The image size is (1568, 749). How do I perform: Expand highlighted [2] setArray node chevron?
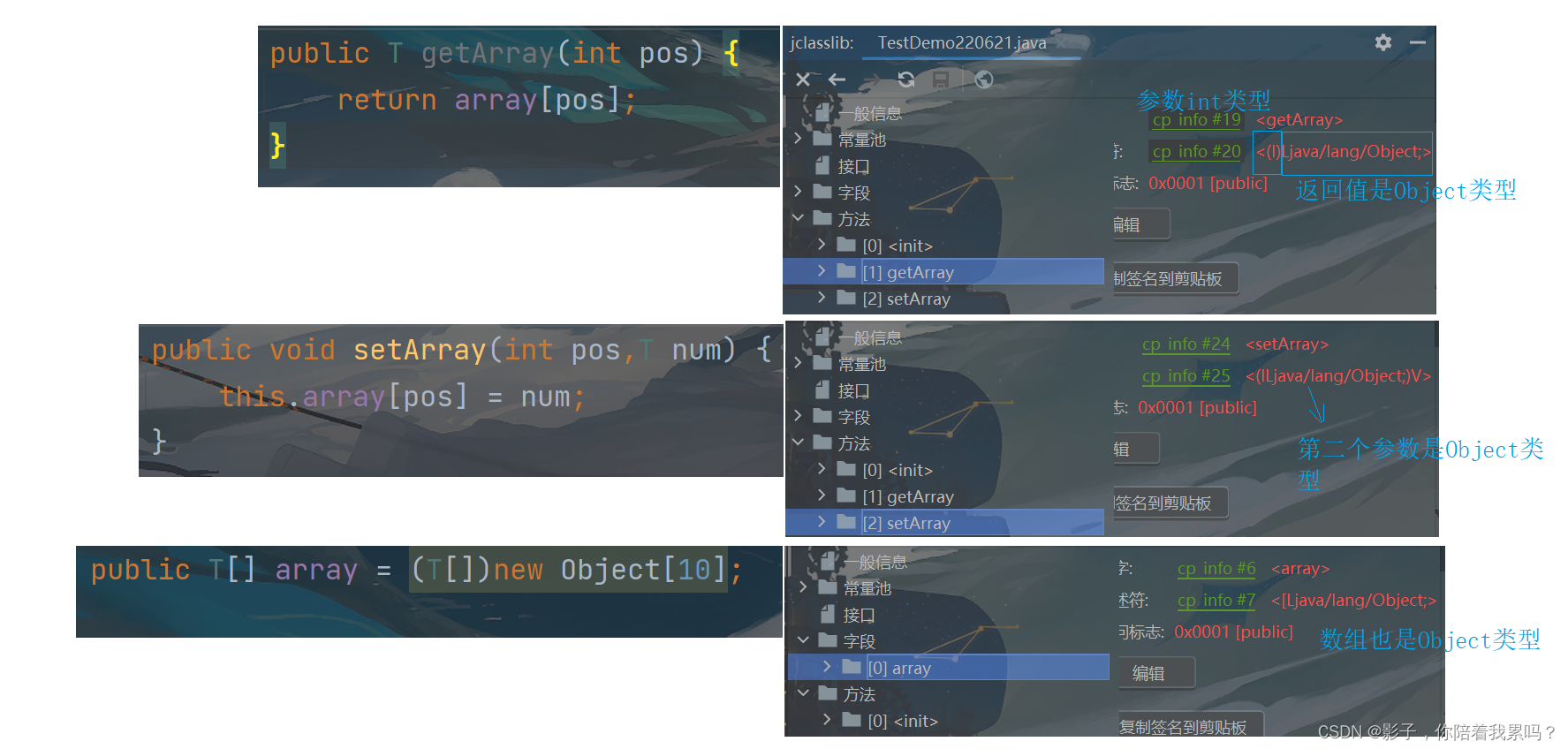pos(822,522)
